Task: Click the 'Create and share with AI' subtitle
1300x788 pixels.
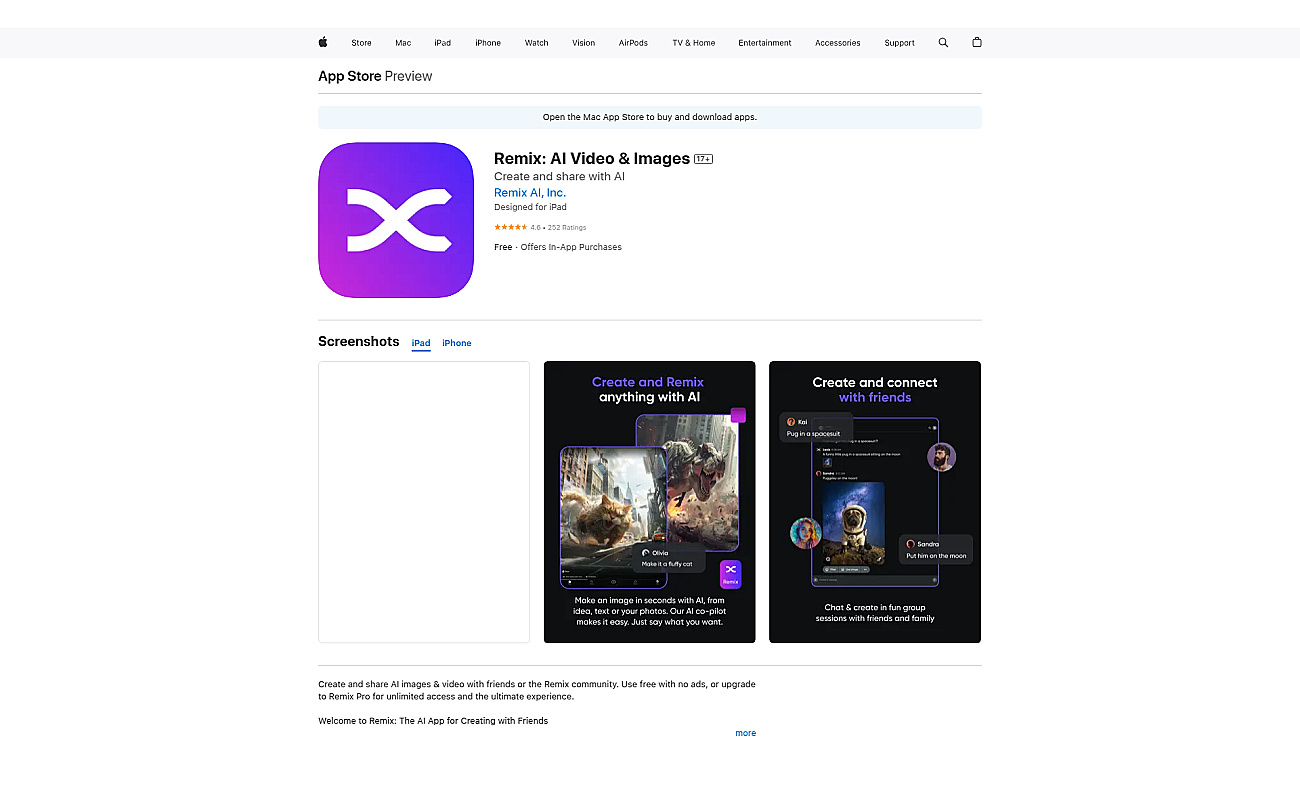Action: coord(559,176)
